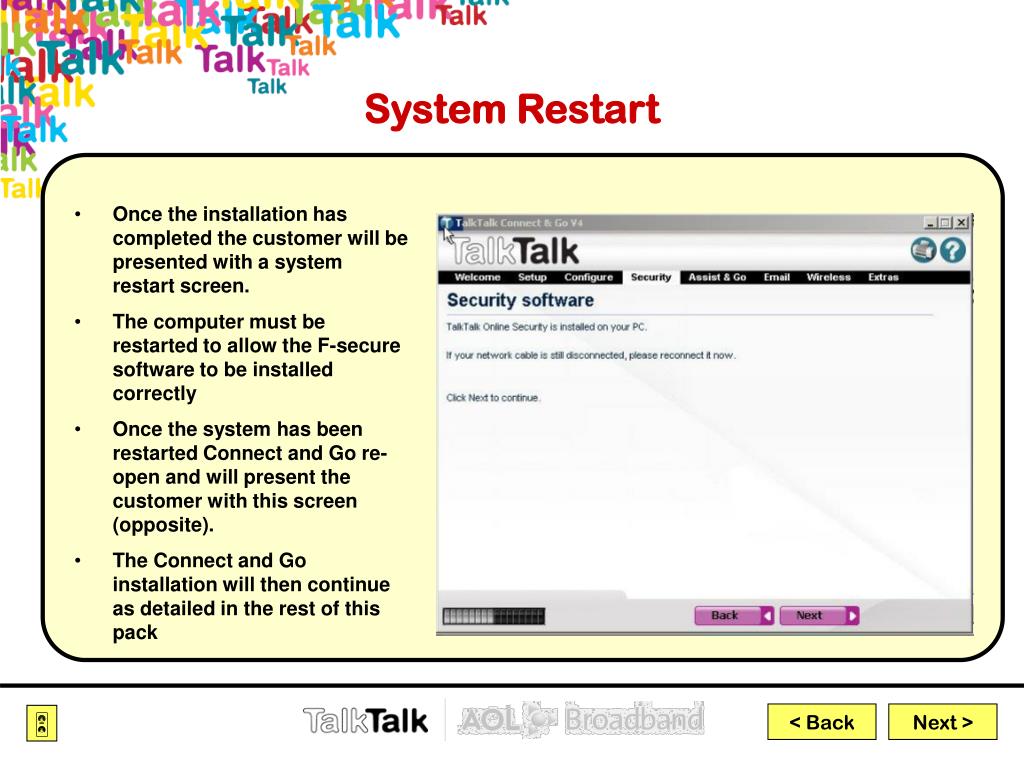The width and height of the screenshot is (1024, 768).
Task: Click the printer icon in Connect & Go
Action: point(923,250)
